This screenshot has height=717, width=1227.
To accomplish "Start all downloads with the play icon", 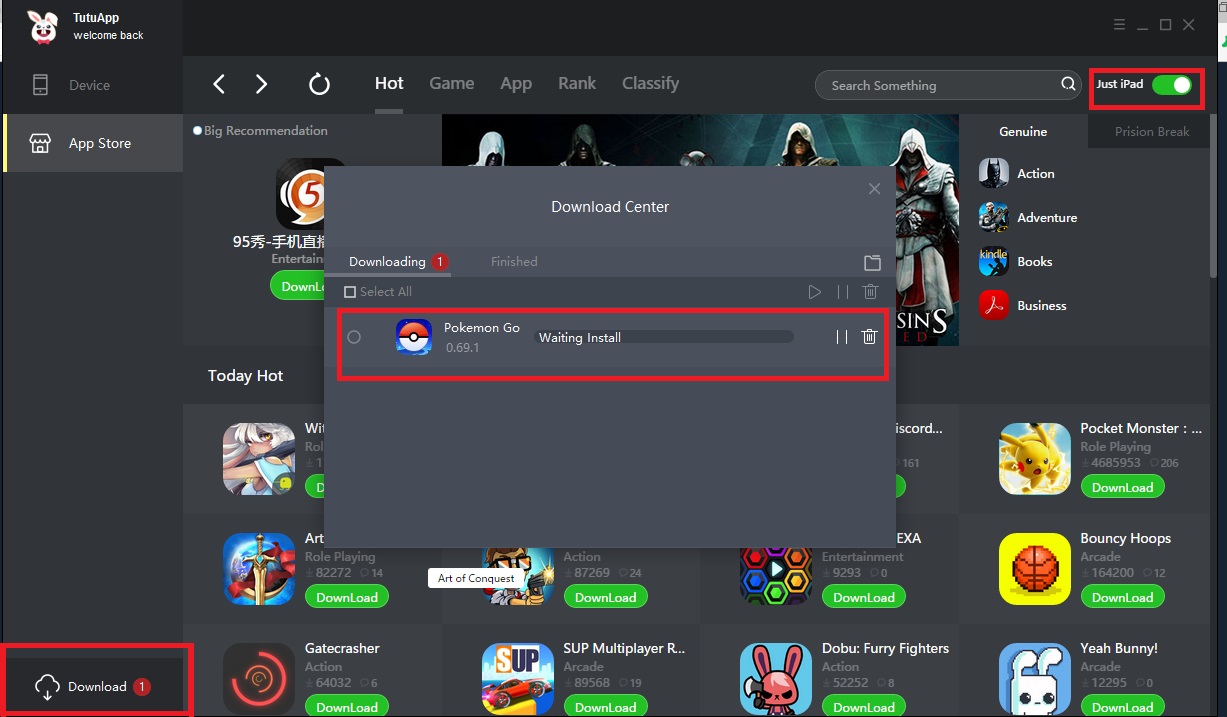I will (815, 292).
